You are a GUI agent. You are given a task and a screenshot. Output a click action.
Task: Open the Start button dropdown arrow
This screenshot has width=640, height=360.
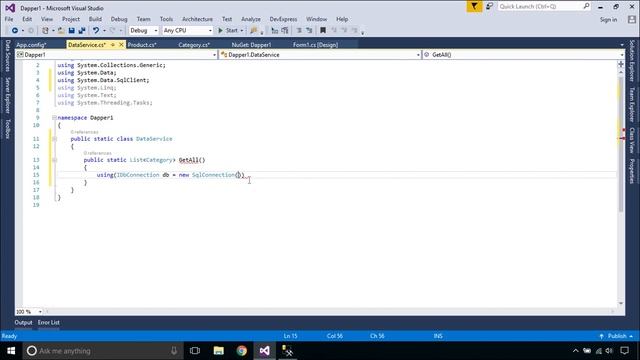click(242, 31)
